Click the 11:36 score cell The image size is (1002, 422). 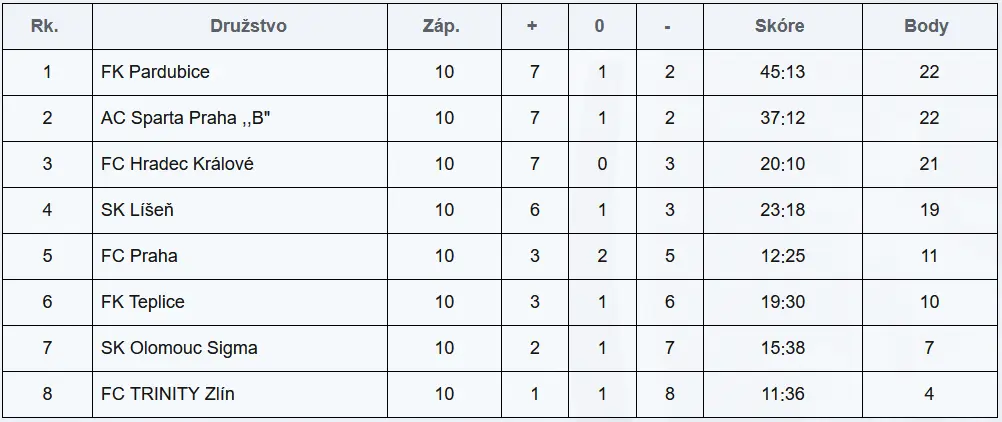point(782,394)
